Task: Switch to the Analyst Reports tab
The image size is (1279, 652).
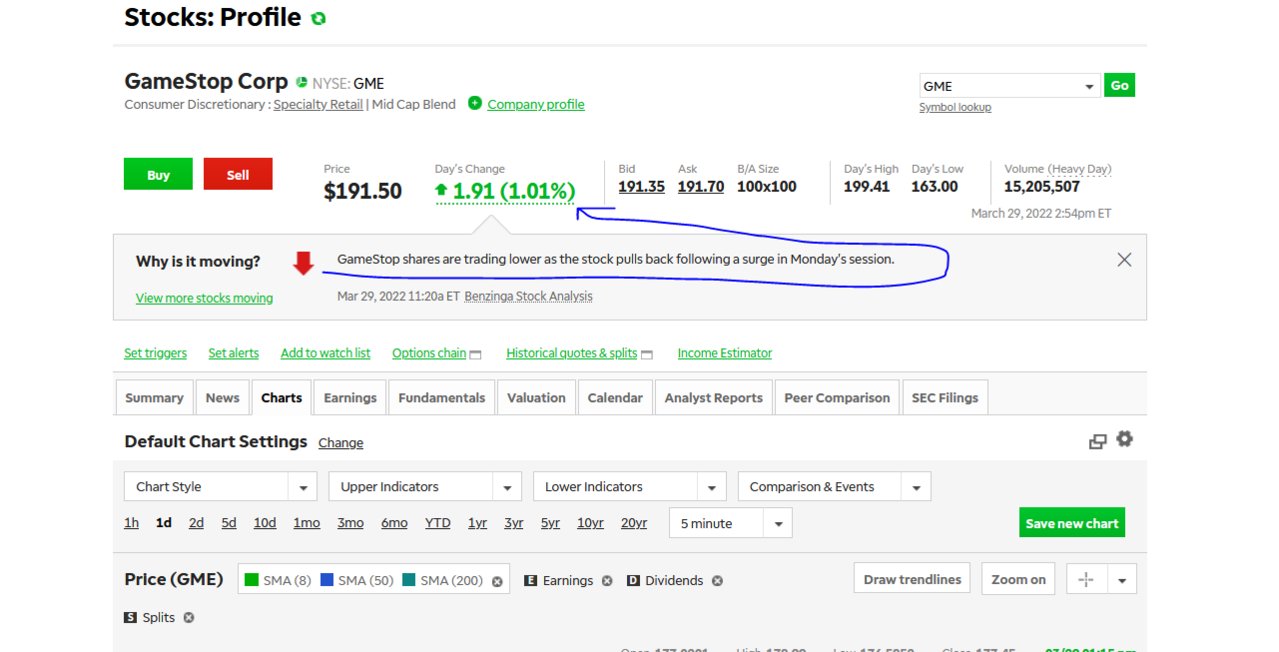Action: [x=713, y=397]
